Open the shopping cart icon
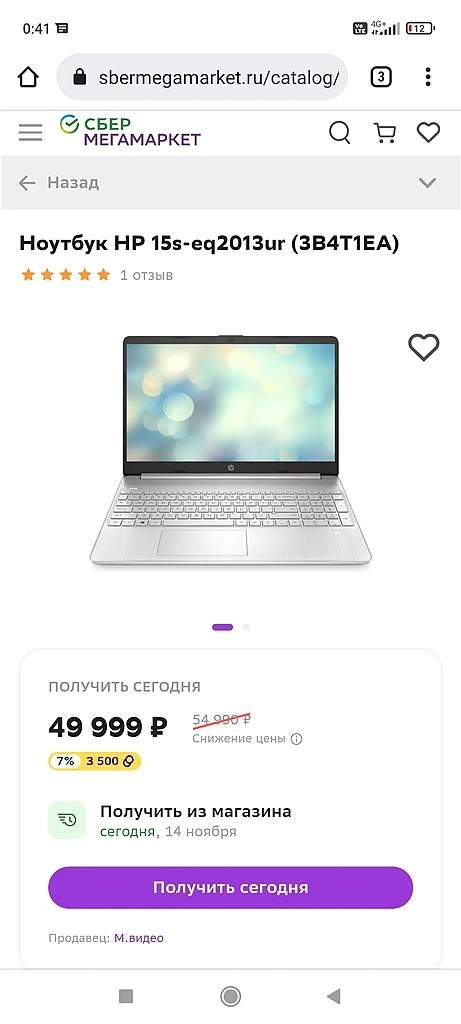This screenshot has width=461, height=1024. pos(385,133)
